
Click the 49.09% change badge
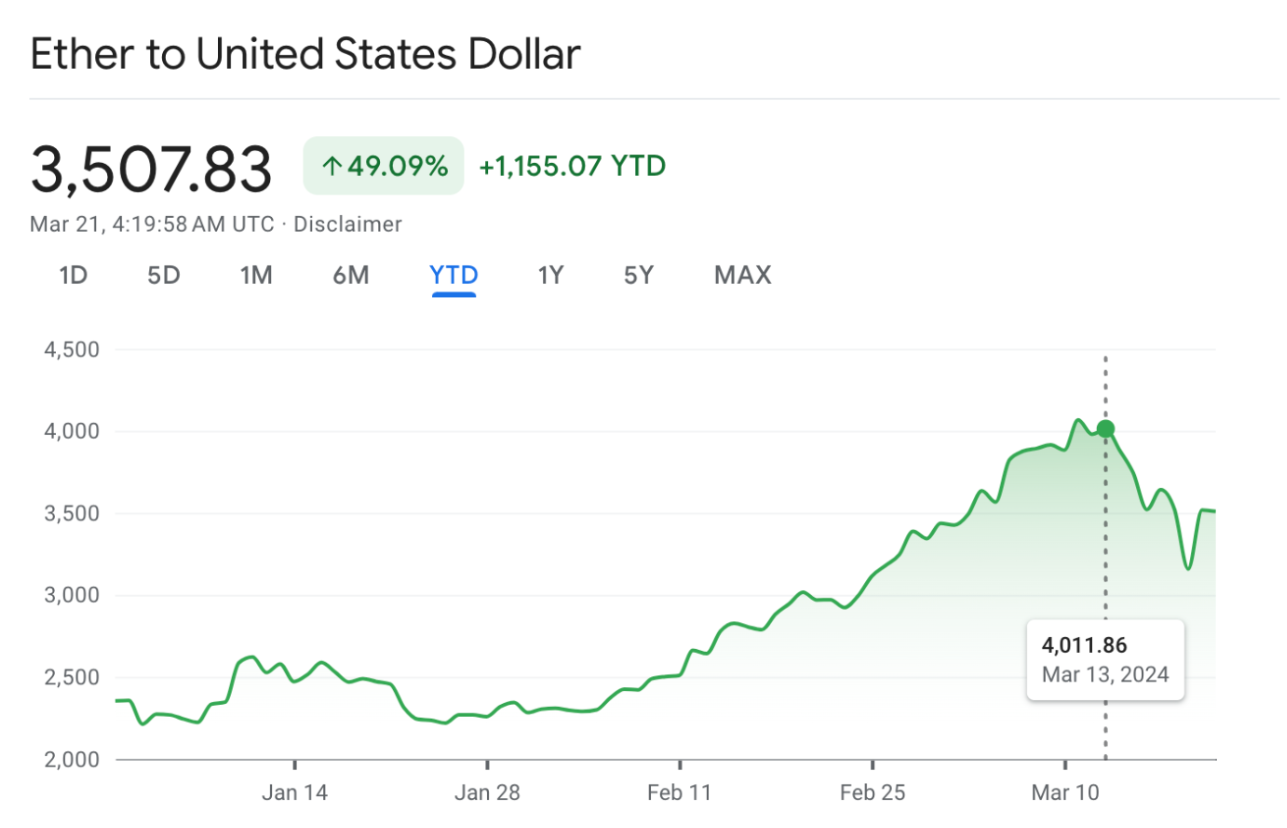[384, 166]
